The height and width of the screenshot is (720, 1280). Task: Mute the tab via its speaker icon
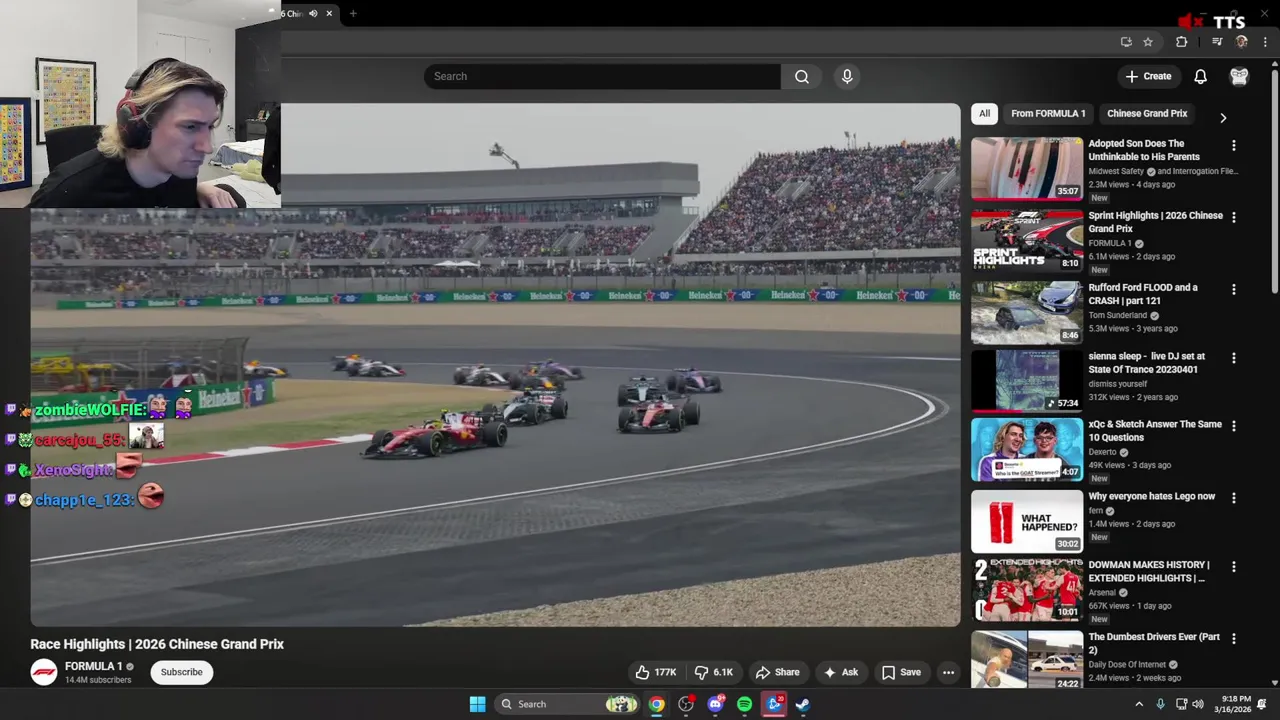pos(313,13)
